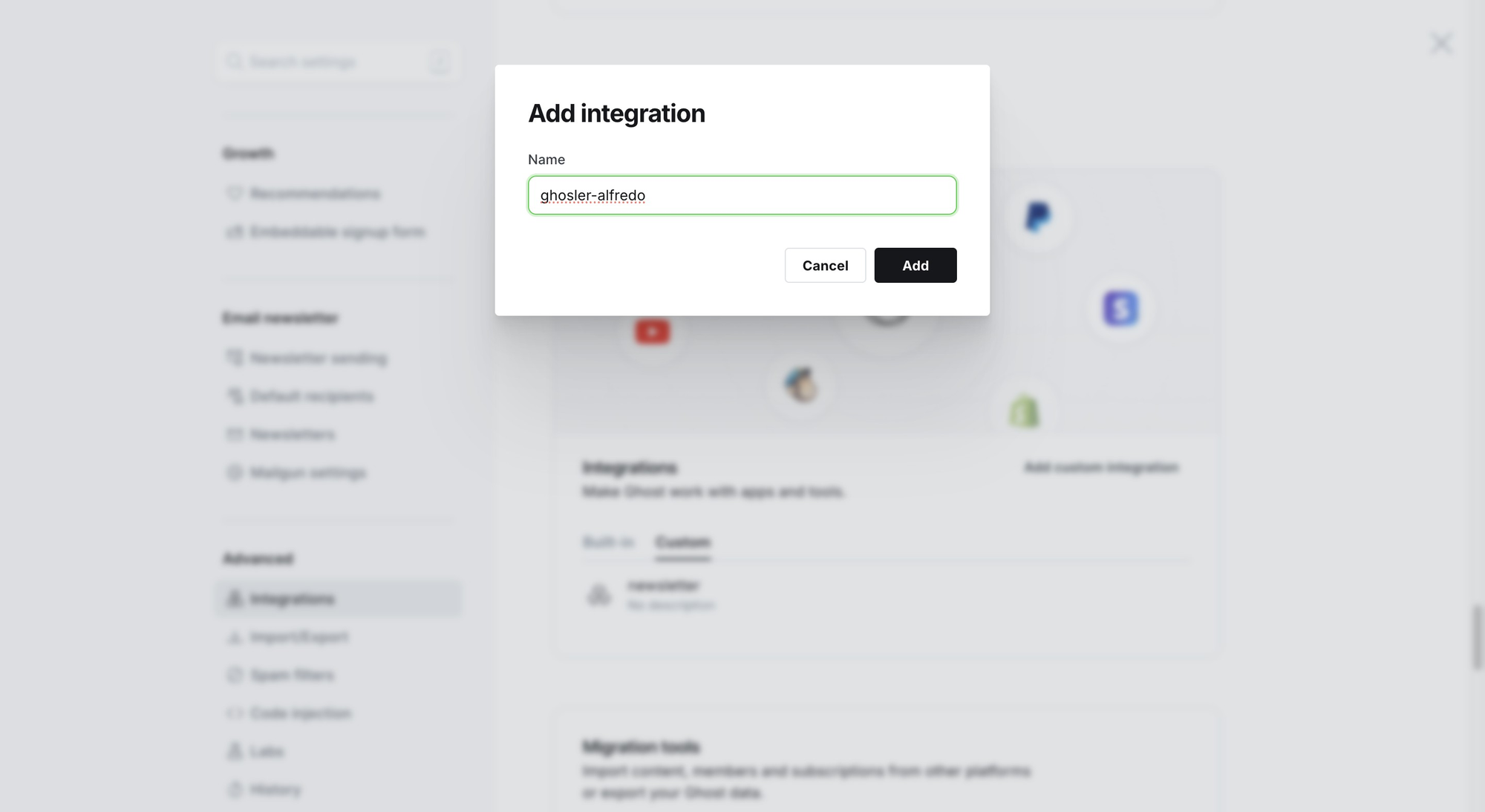Click the Shopify bag icon
Viewport: 1485px width, 812px height.
[x=1024, y=412]
